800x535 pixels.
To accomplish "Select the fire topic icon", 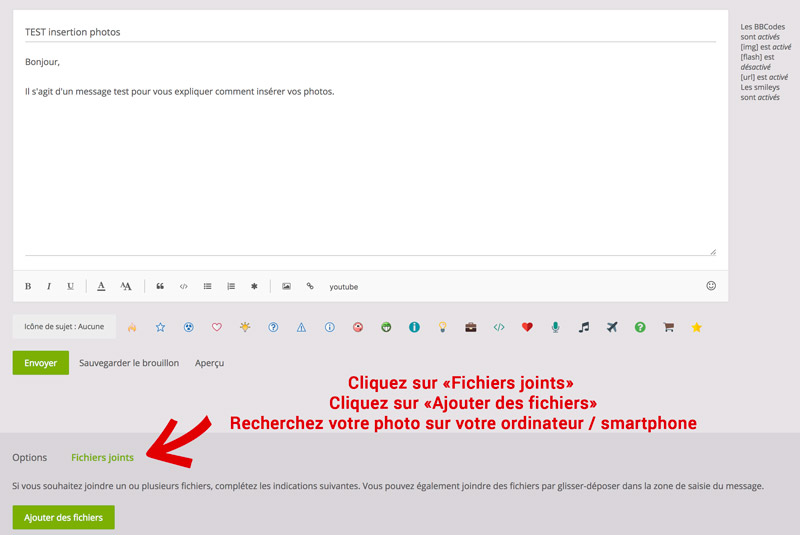I will [132, 327].
